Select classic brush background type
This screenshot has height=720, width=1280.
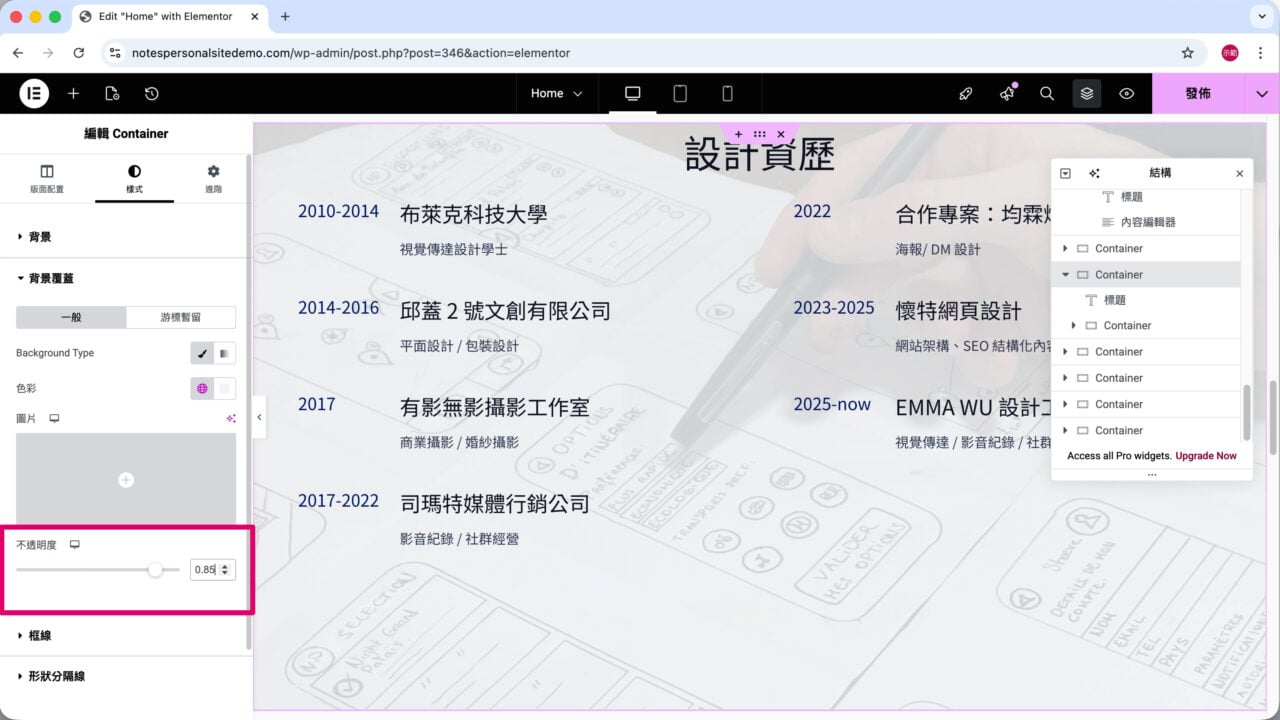pyautogui.click(x=202, y=353)
